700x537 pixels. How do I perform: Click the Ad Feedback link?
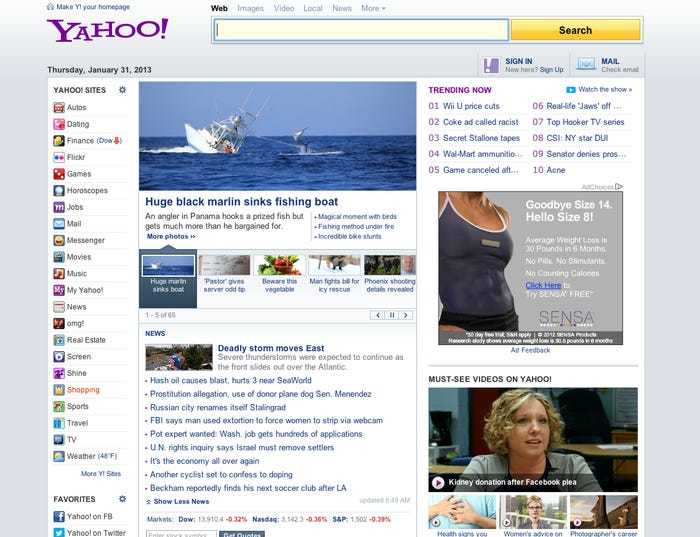[x=530, y=350]
